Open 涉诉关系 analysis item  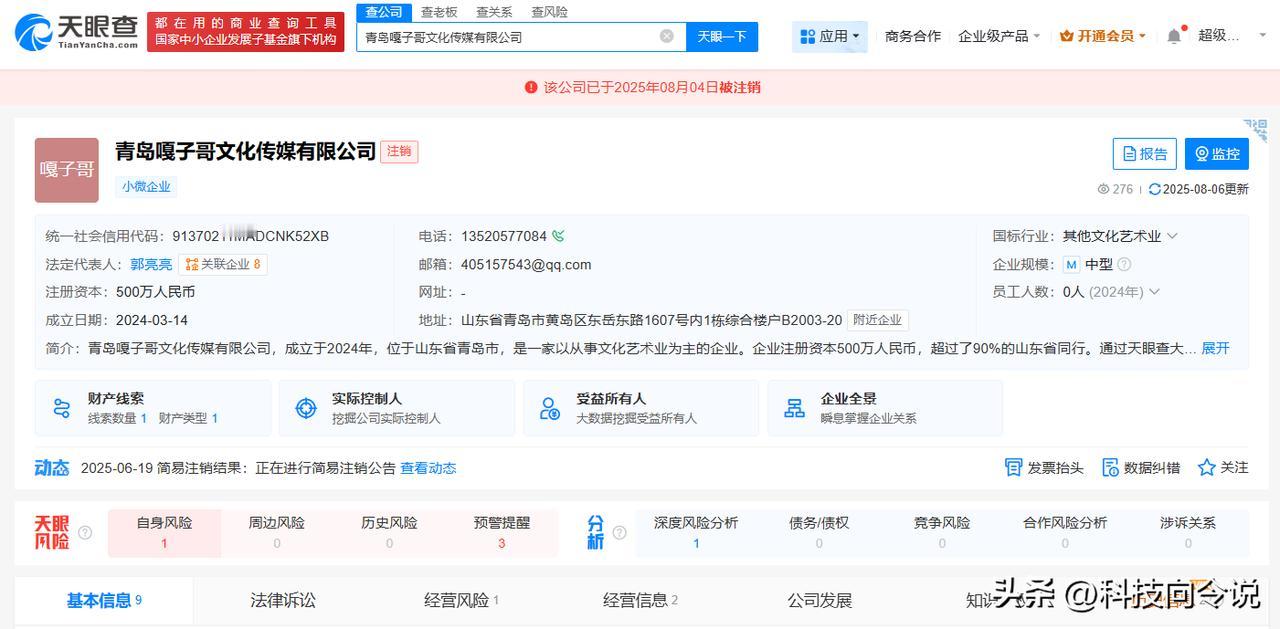click(x=1188, y=533)
